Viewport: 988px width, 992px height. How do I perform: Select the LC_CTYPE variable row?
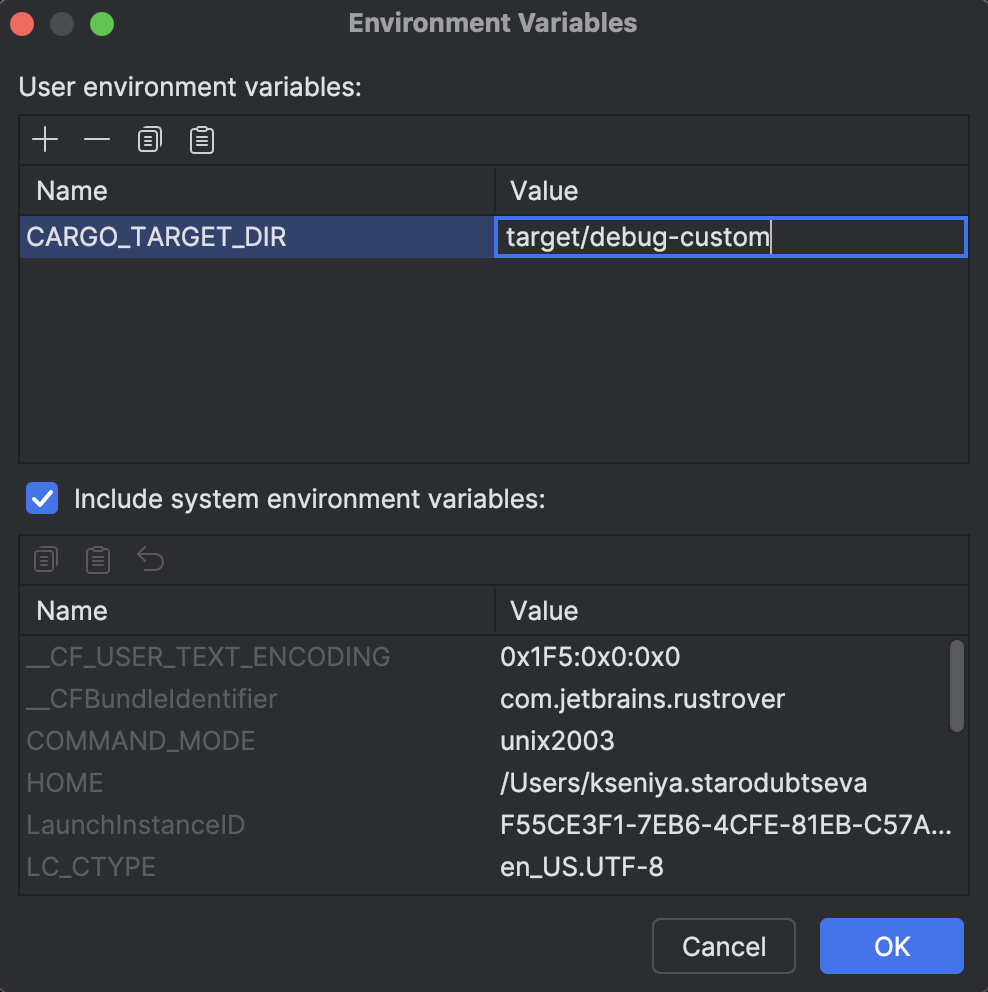(200, 867)
